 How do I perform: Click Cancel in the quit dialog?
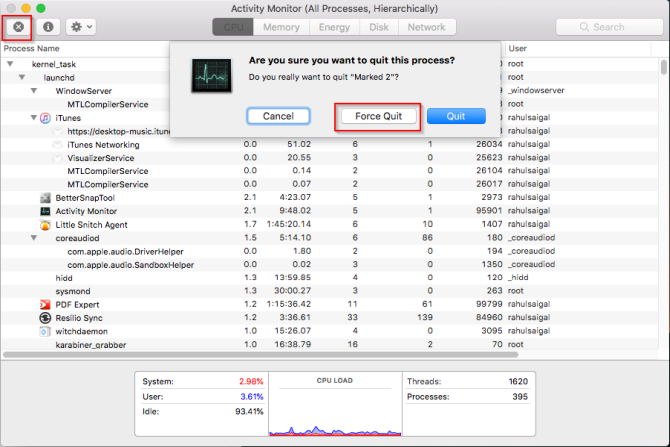[x=278, y=116]
